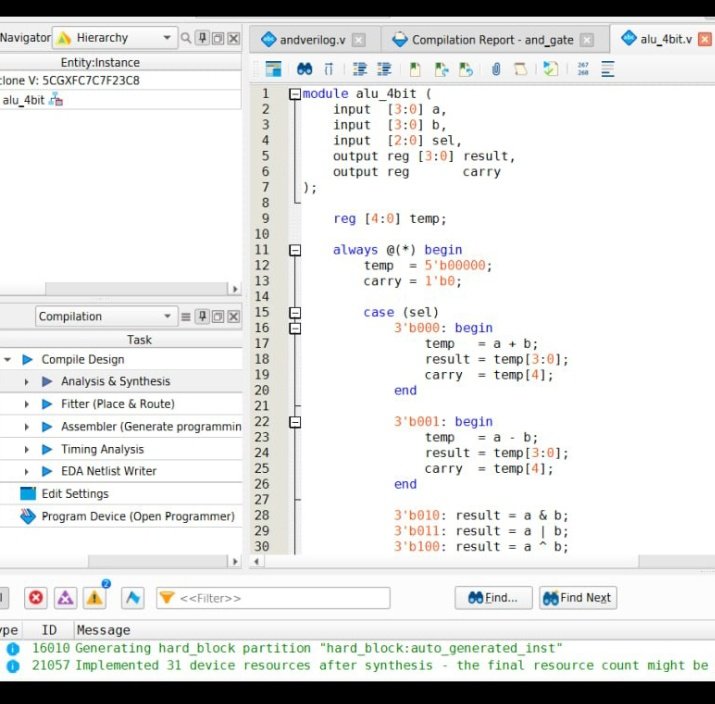The height and width of the screenshot is (704, 715).
Task: Collapse code fold at case line 15
Action: click(x=295, y=312)
